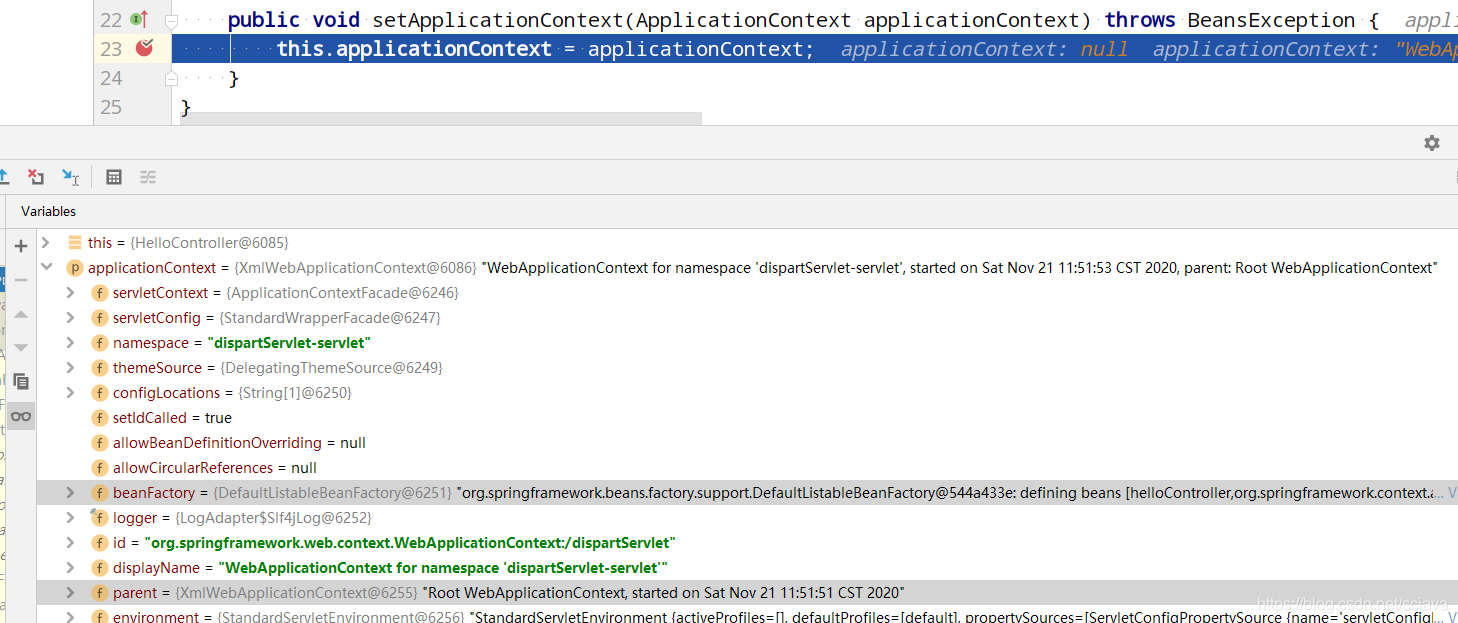Open Evaluate Expression calculator icon
This screenshot has height=623, width=1458.
coord(114,177)
